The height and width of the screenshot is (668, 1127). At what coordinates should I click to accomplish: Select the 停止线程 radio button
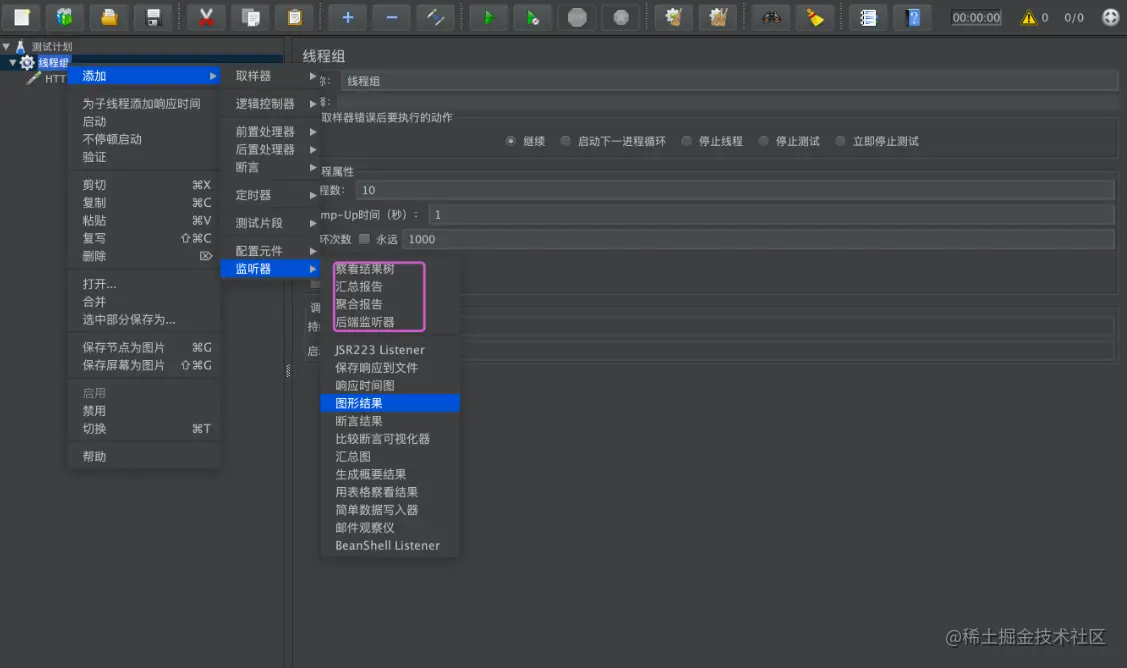(686, 141)
